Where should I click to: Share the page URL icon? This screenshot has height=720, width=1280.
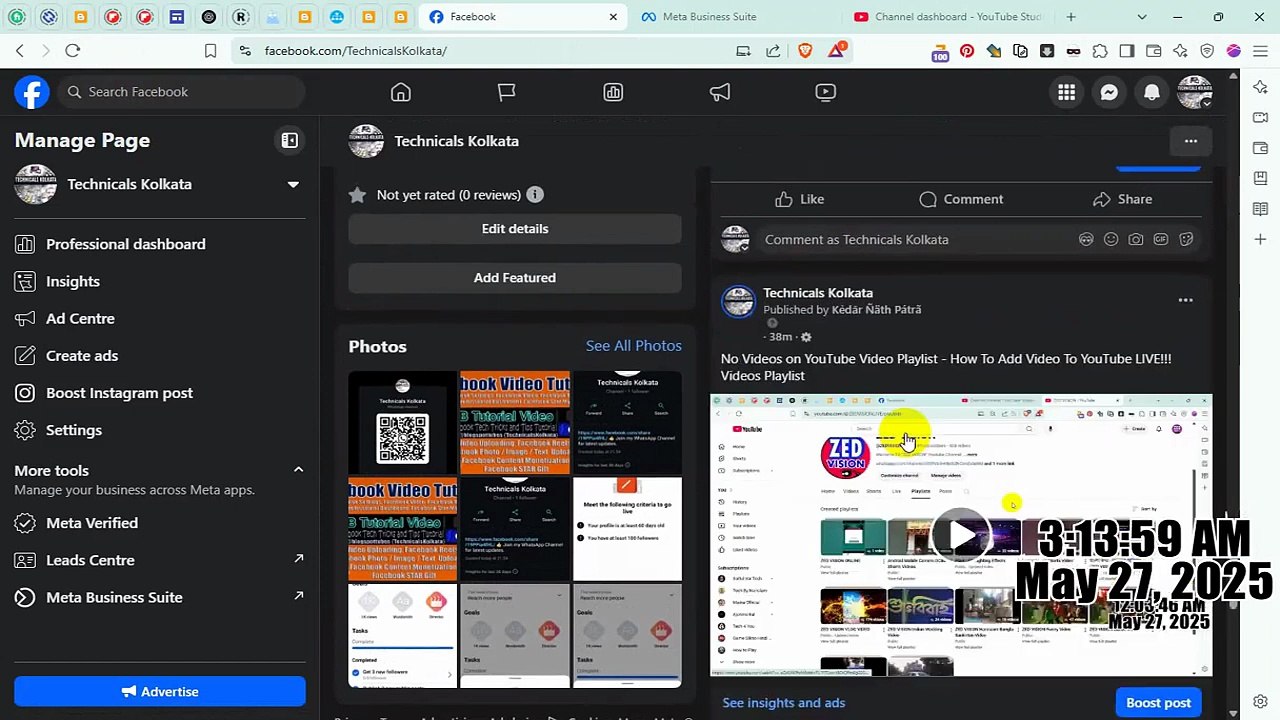[x=773, y=51]
